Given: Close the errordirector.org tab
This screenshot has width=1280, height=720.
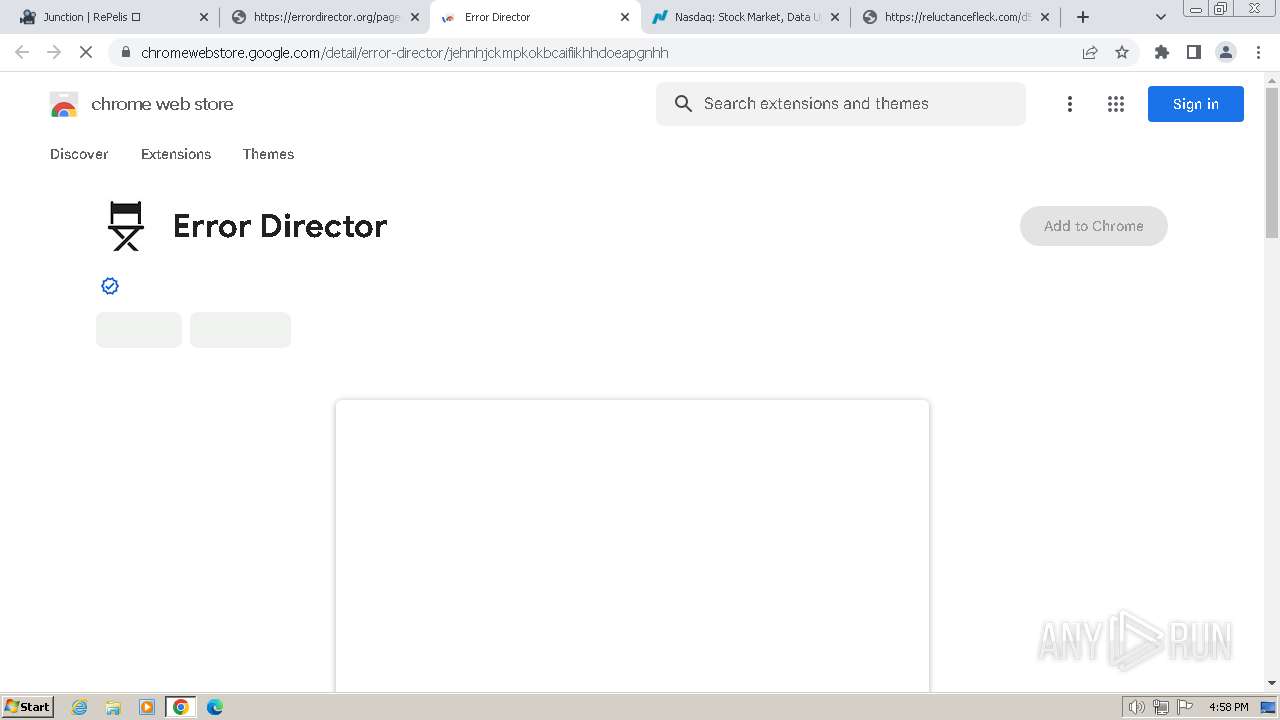Looking at the screenshot, I should coord(414,17).
